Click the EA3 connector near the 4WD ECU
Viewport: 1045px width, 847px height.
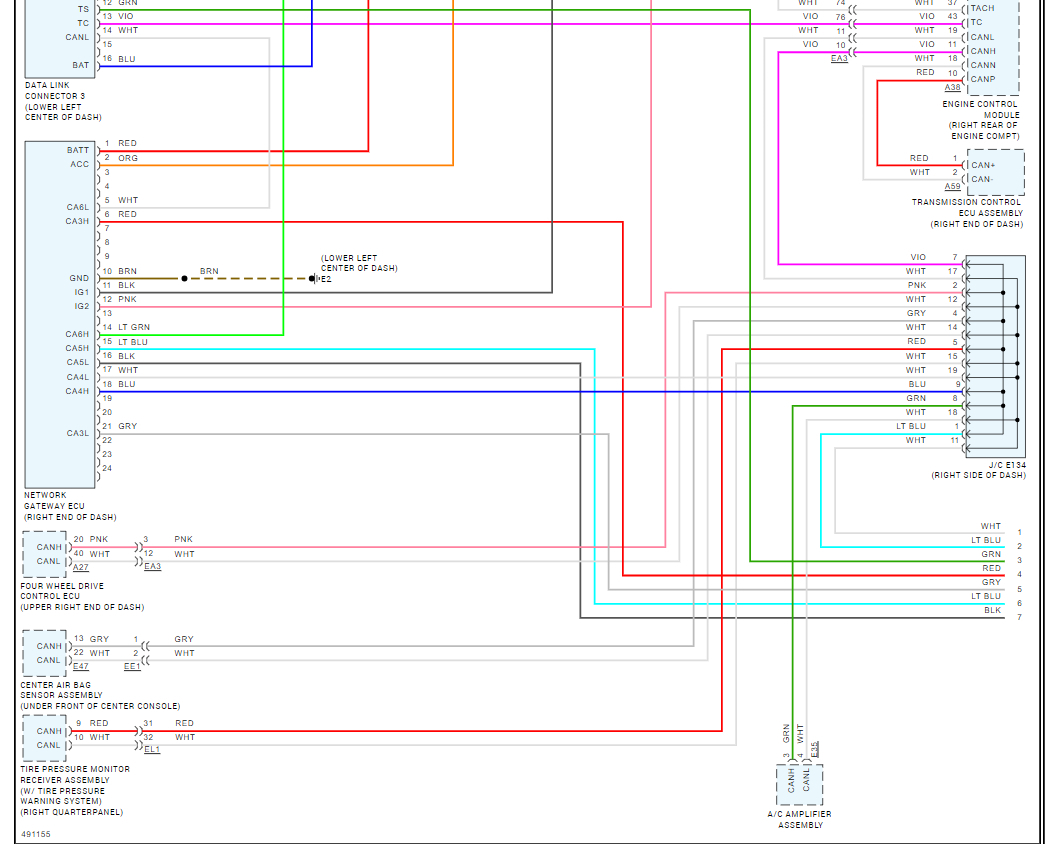tap(152, 566)
